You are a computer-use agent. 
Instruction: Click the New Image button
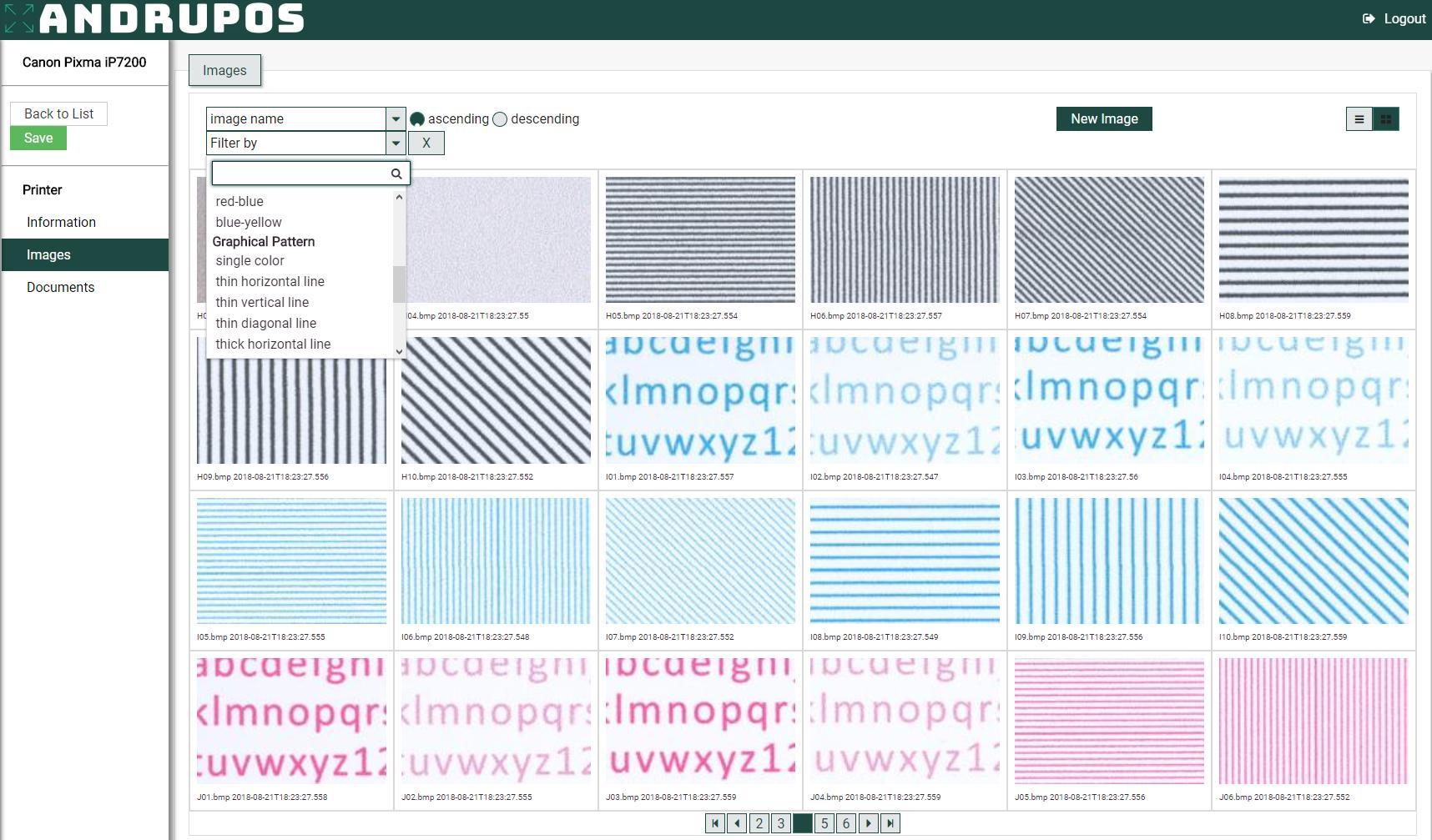(x=1103, y=119)
